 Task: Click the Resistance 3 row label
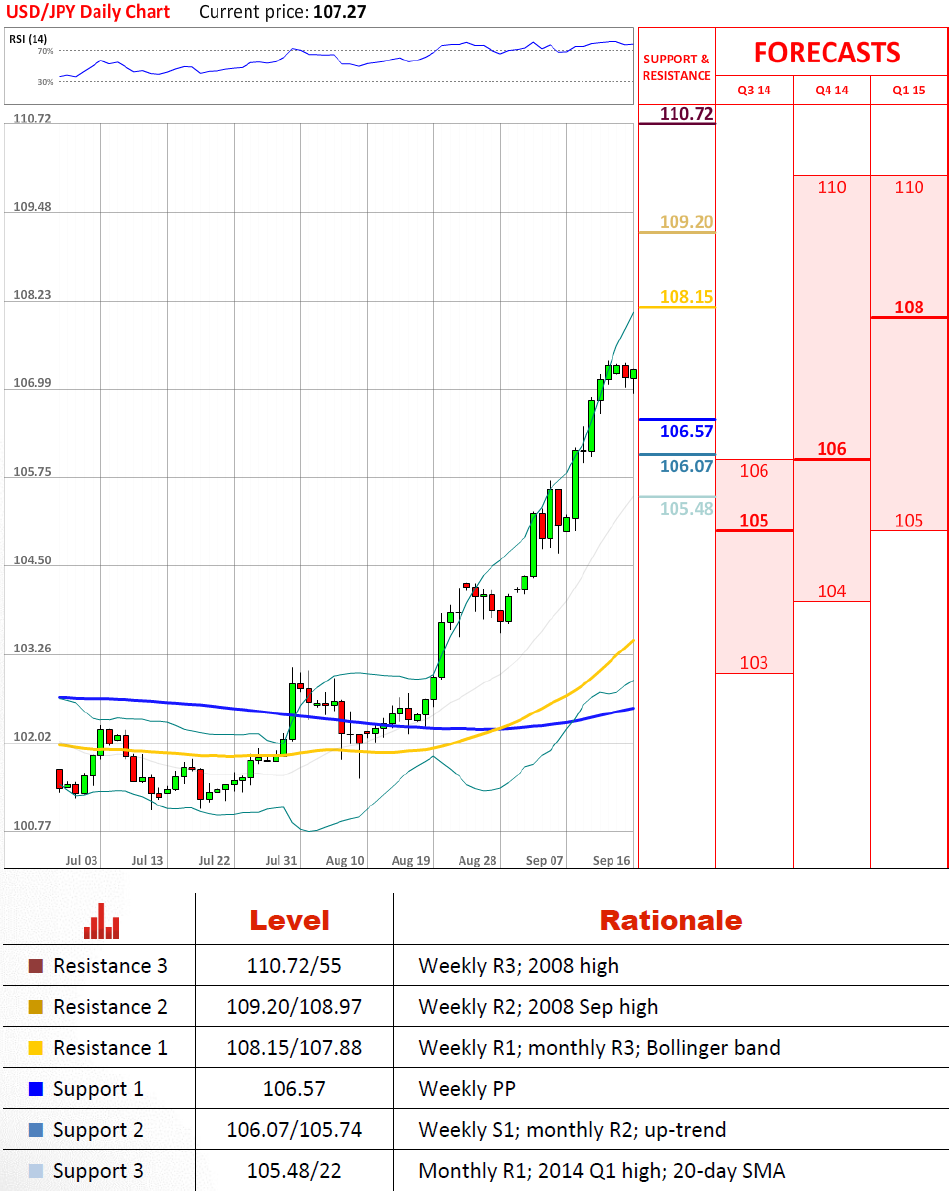point(110,966)
